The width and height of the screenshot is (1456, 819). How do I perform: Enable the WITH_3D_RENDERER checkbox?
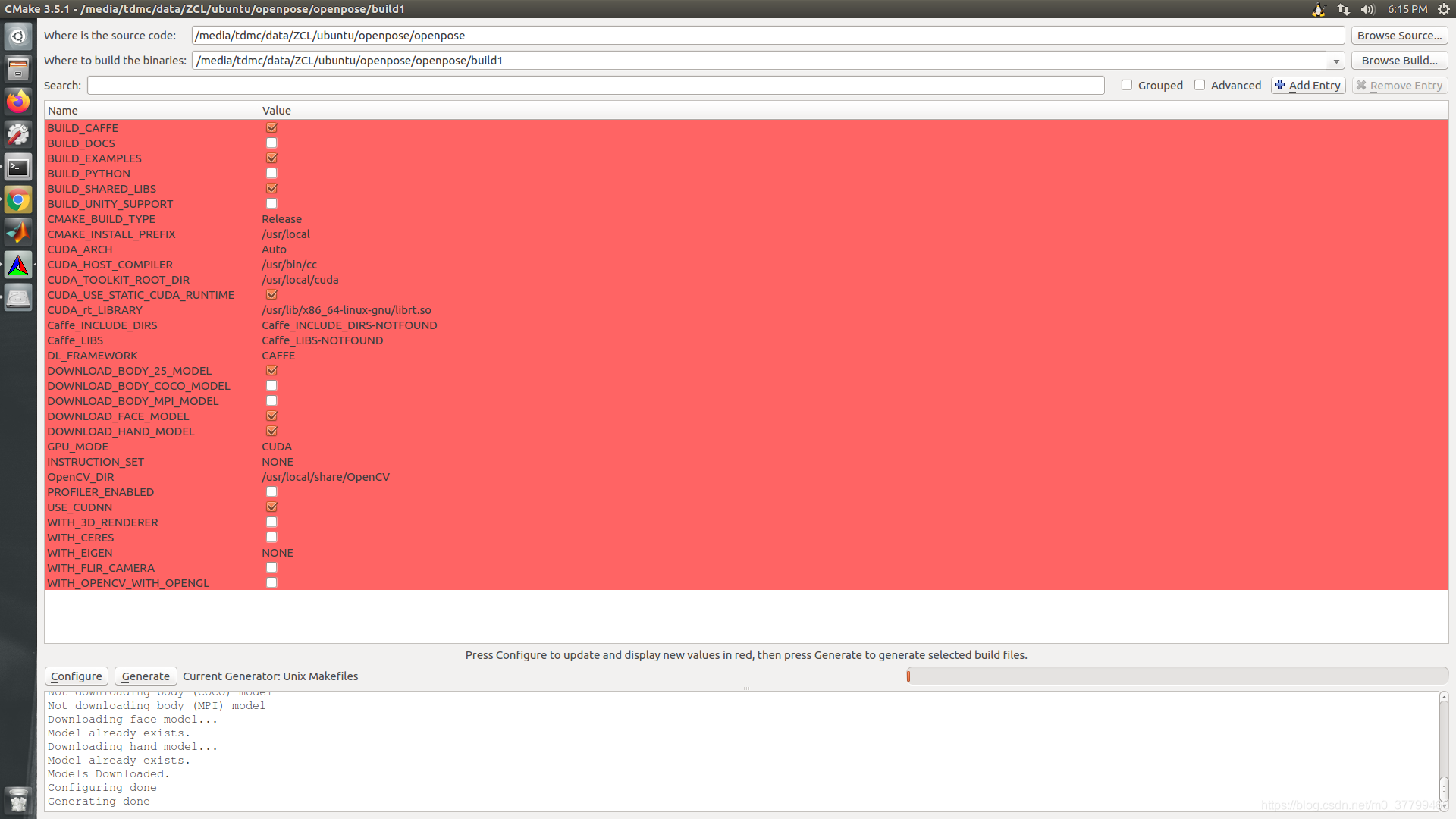coord(271,522)
